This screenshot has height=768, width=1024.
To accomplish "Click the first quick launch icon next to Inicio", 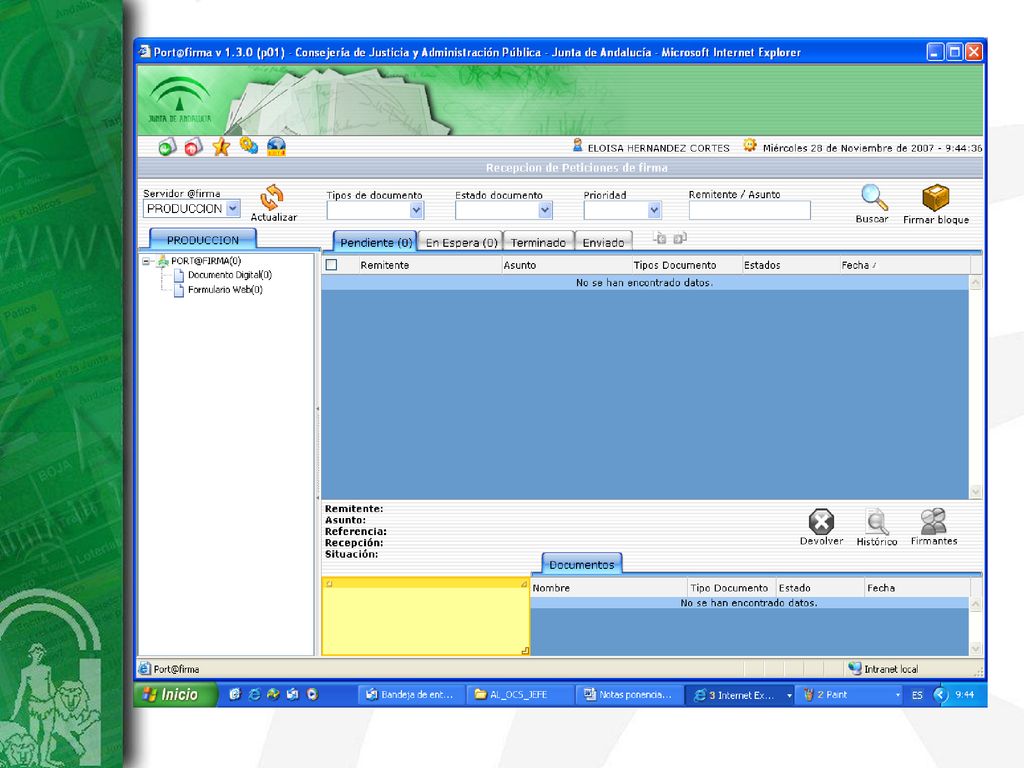I will pyautogui.click(x=234, y=694).
